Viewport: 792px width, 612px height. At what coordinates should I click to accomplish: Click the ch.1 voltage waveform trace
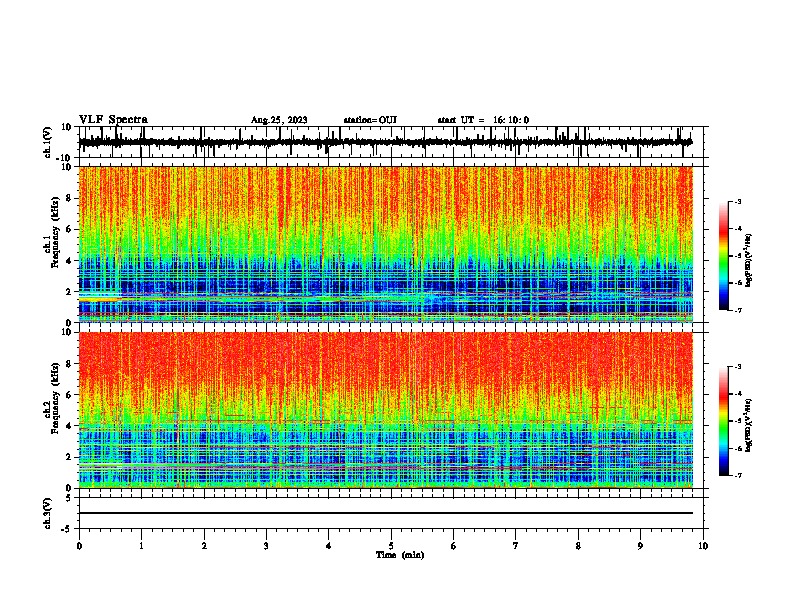click(x=386, y=142)
